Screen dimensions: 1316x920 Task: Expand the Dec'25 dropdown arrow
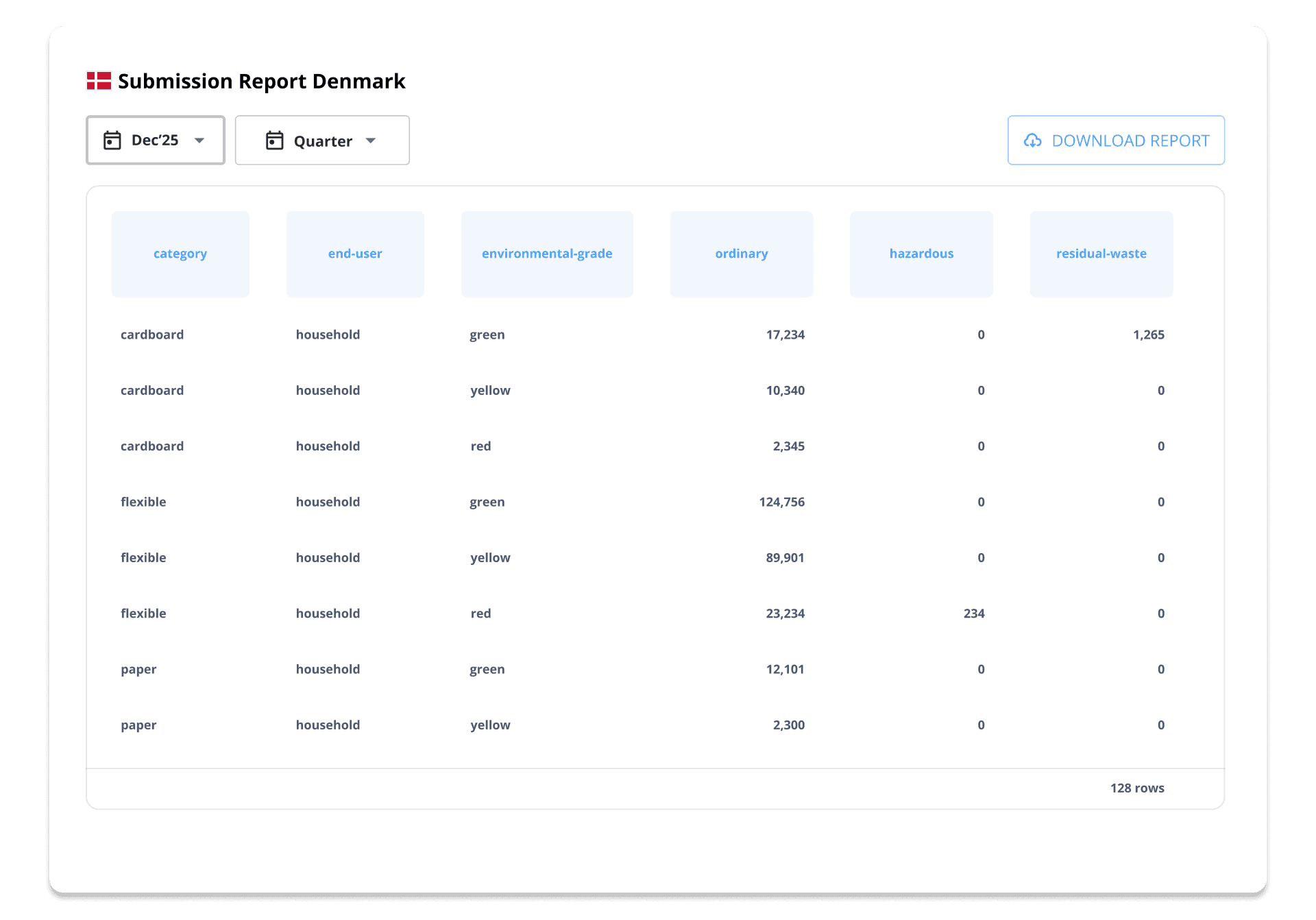pos(199,141)
